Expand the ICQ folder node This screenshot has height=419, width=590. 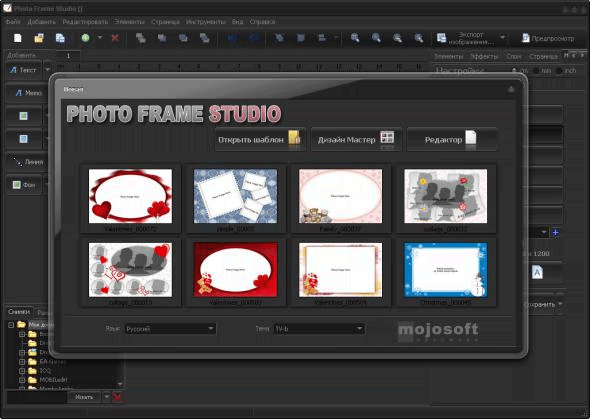pyautogui.click(x=22, y=371)
